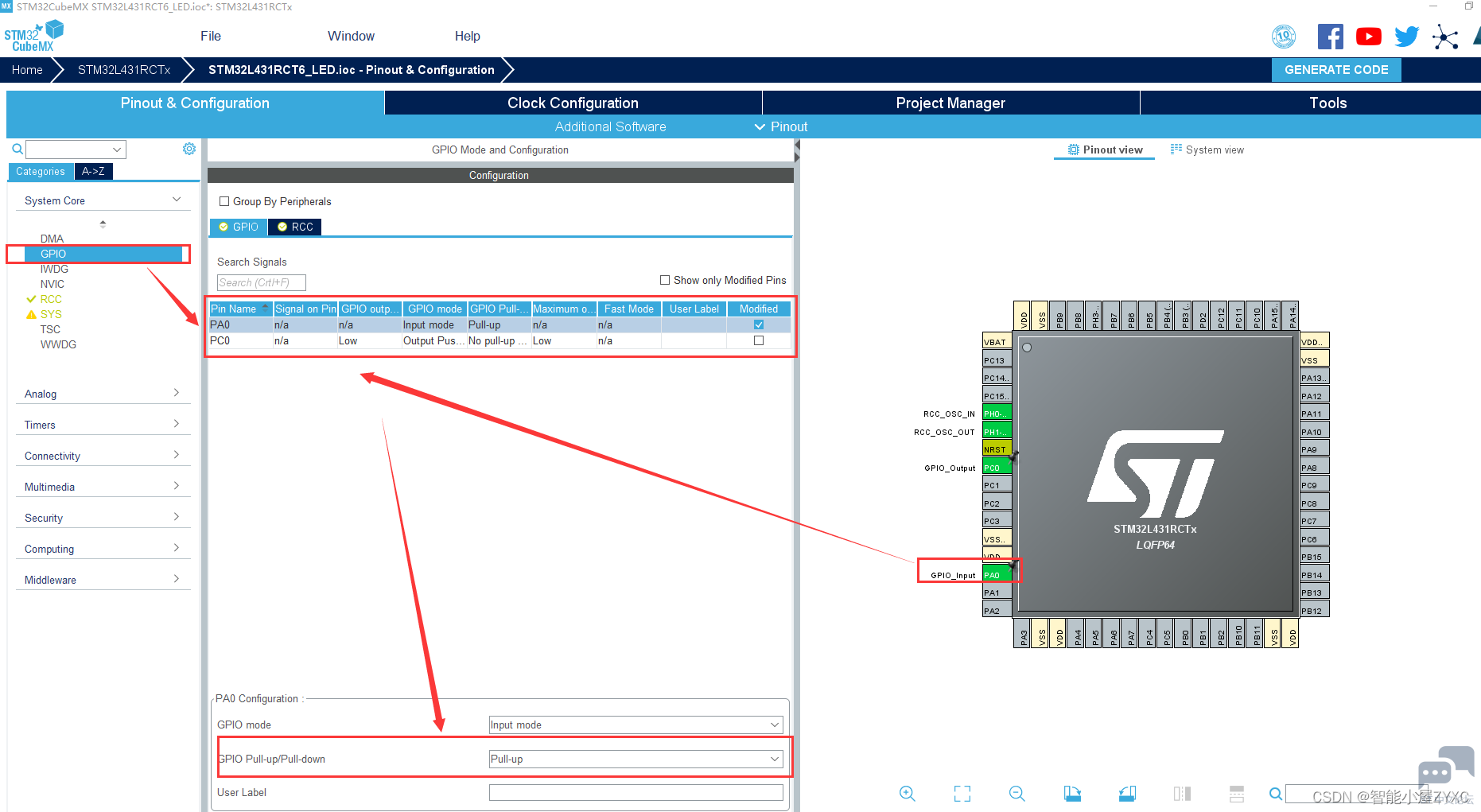
Task: Rotate the chip view clockwise
Action: pos(1072,793)
